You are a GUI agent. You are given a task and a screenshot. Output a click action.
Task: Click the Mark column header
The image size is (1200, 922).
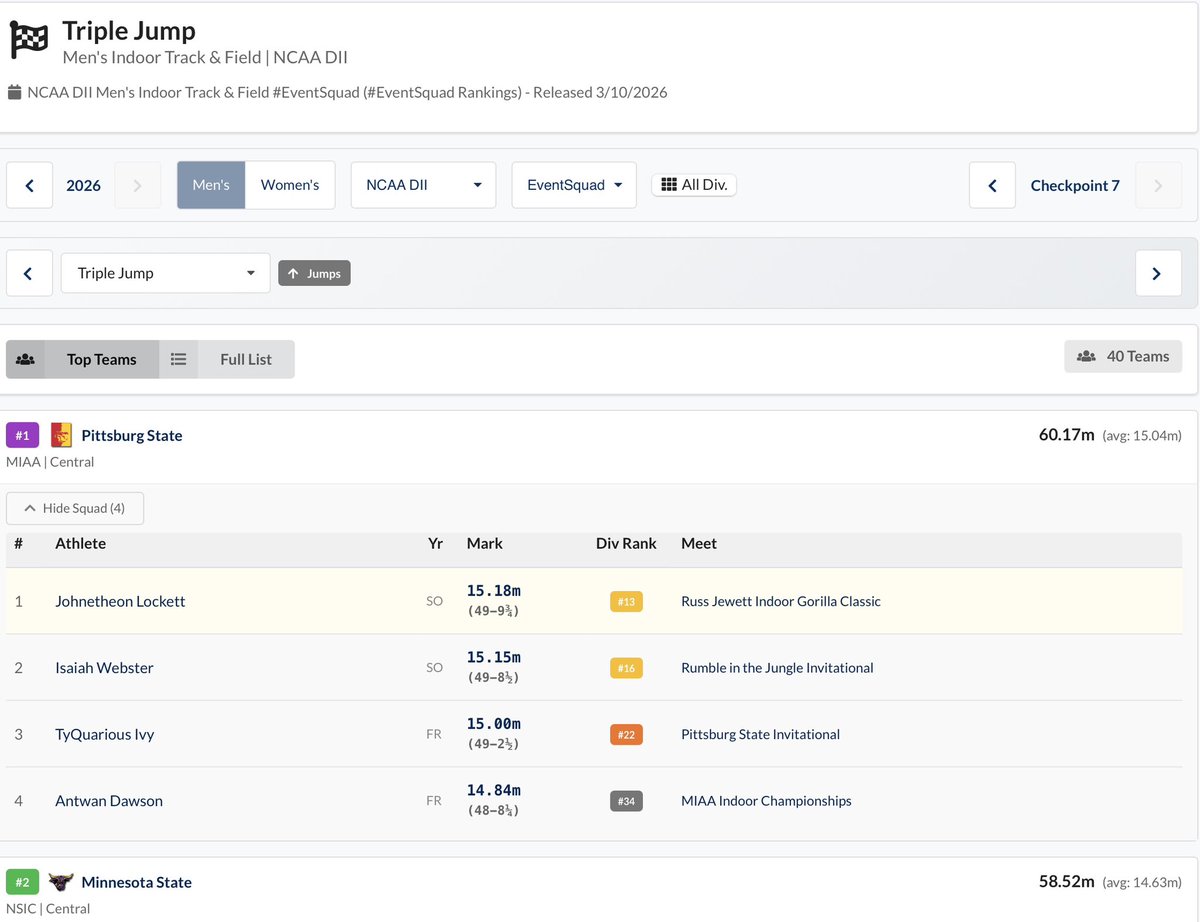(x=485, y=543)
